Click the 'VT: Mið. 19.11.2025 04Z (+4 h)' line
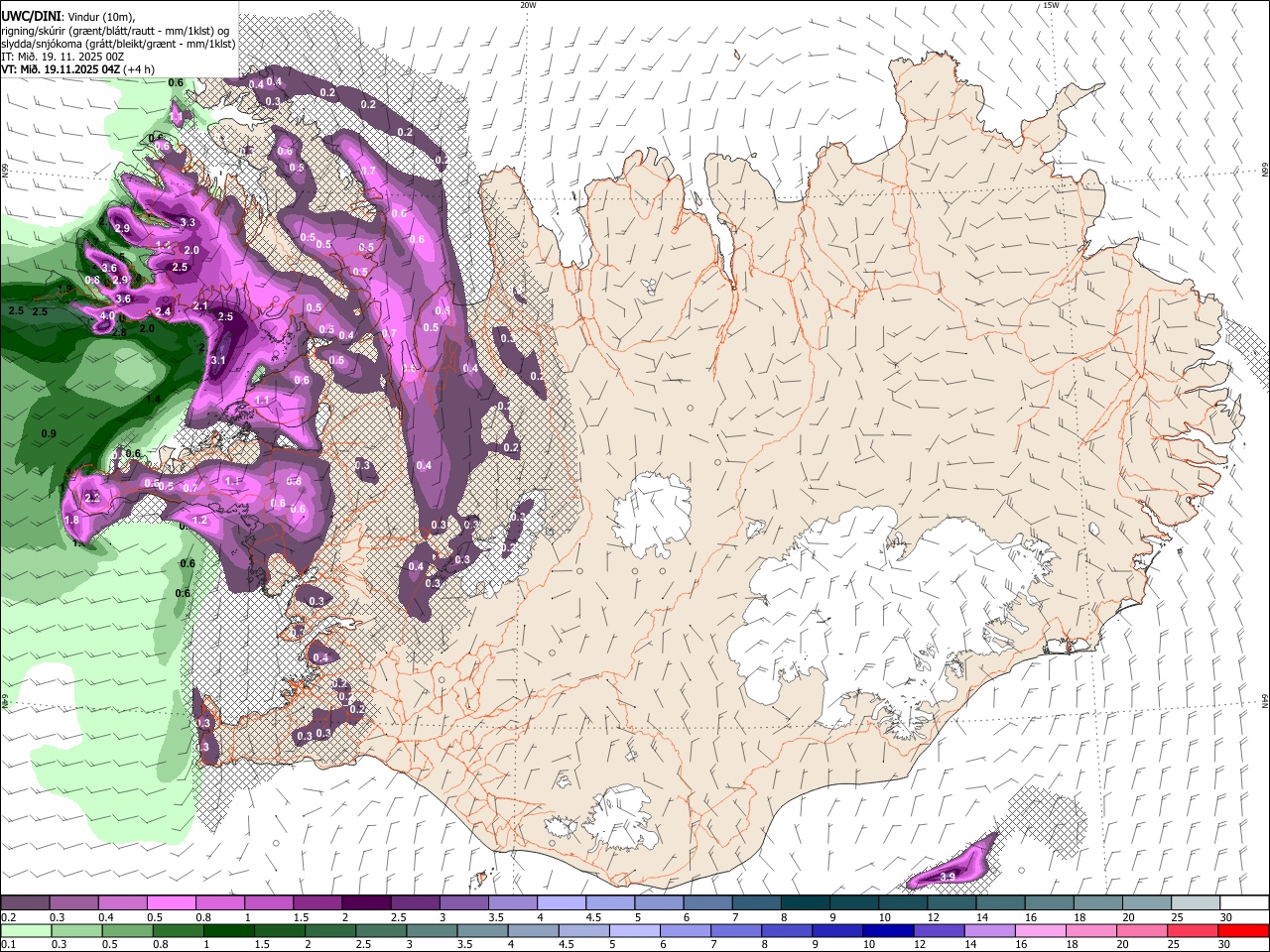Viewport: 1270px width, 952px height. [77, 69]
